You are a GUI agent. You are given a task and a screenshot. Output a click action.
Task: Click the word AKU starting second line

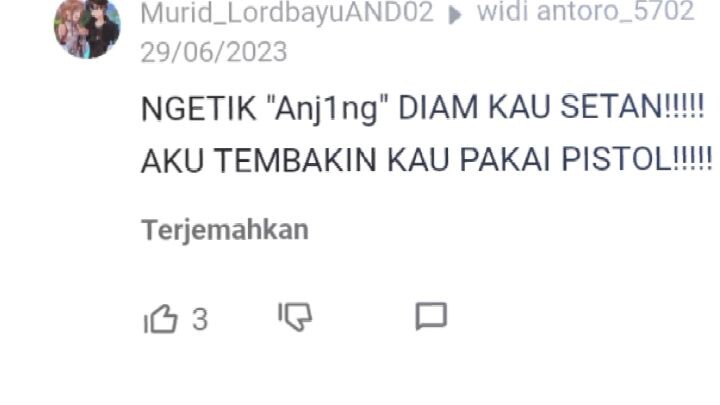click(x=173, y=161)
